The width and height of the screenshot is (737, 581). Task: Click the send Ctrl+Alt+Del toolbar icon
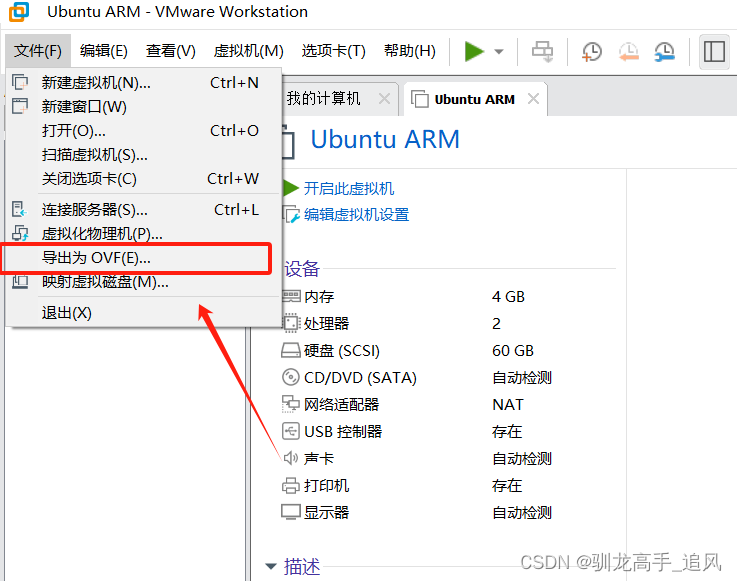tap(542, 51)
